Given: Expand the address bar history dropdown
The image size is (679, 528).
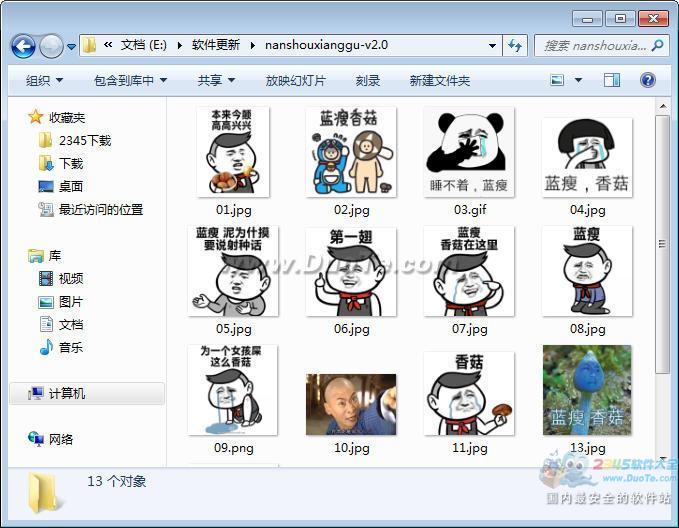Looking at the screenshot, I should coord(492,45).
